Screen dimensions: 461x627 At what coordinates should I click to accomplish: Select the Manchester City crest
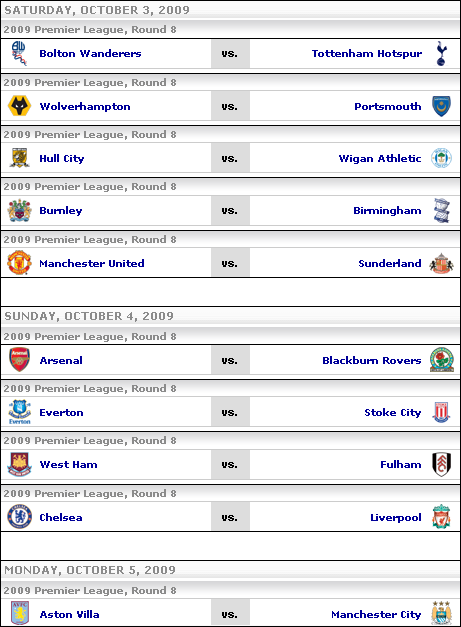441,612
